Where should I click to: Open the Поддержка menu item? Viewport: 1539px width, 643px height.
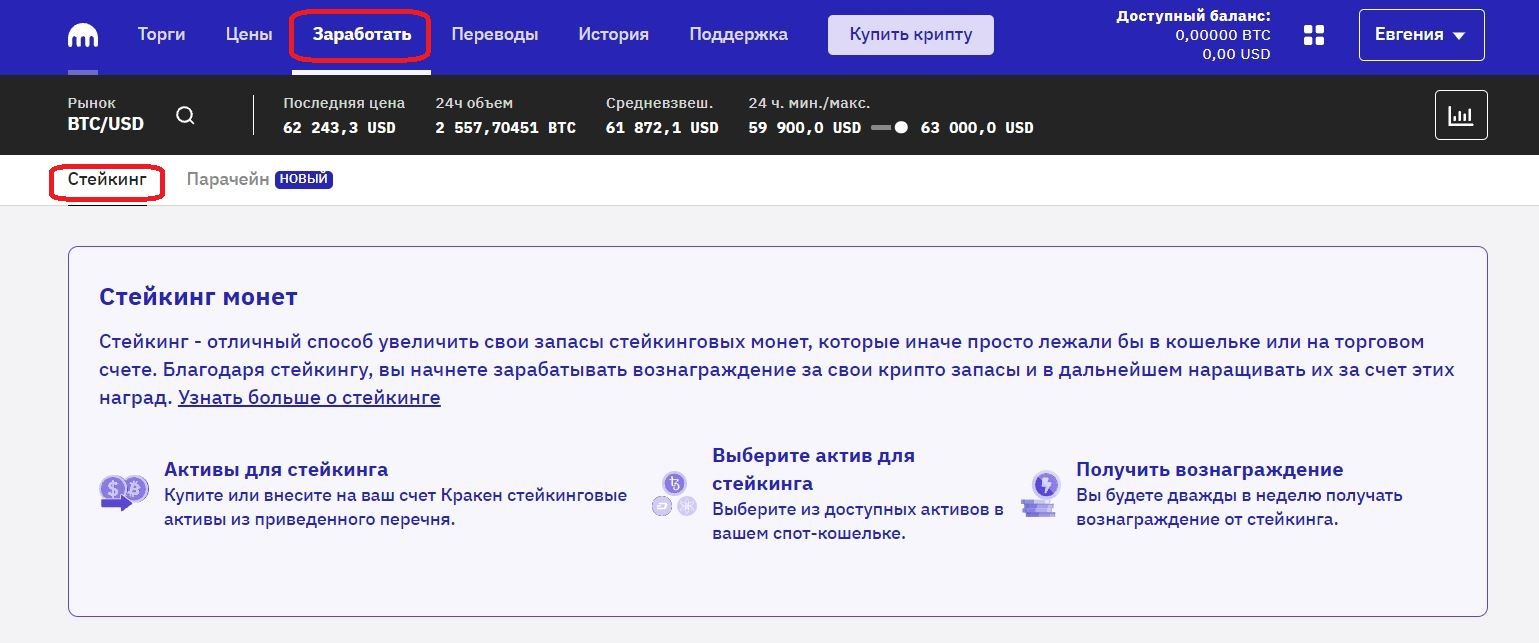(x=738, y=34)
